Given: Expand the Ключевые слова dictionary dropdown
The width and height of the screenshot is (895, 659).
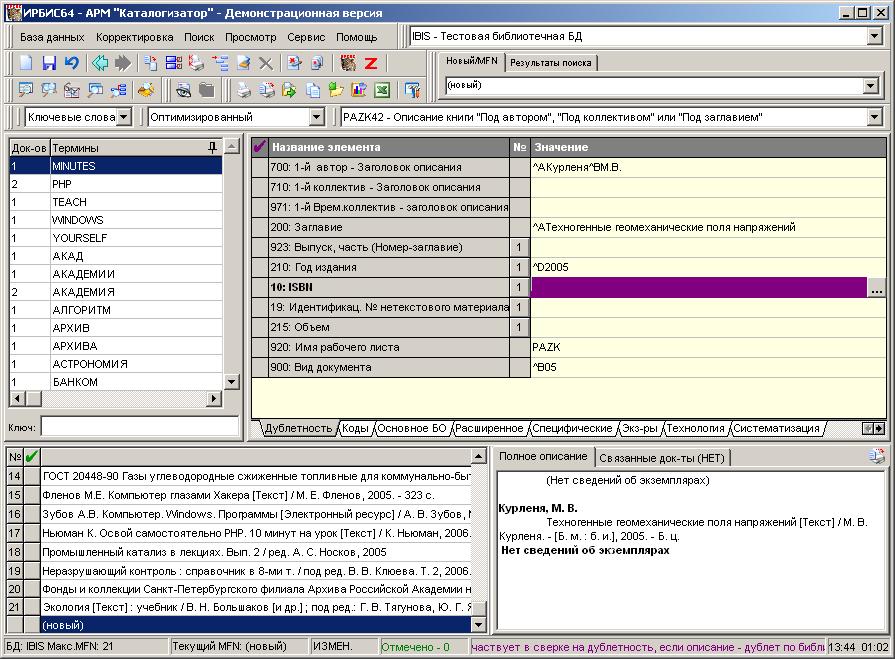Looking at the screenshot, I should coord(123,117).
